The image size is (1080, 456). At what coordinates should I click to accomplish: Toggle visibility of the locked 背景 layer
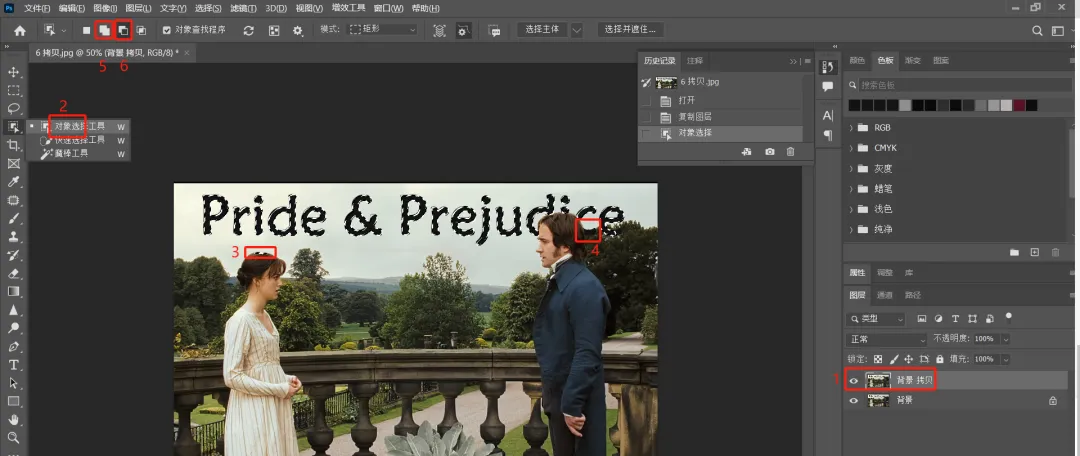[x=854, y=400]
